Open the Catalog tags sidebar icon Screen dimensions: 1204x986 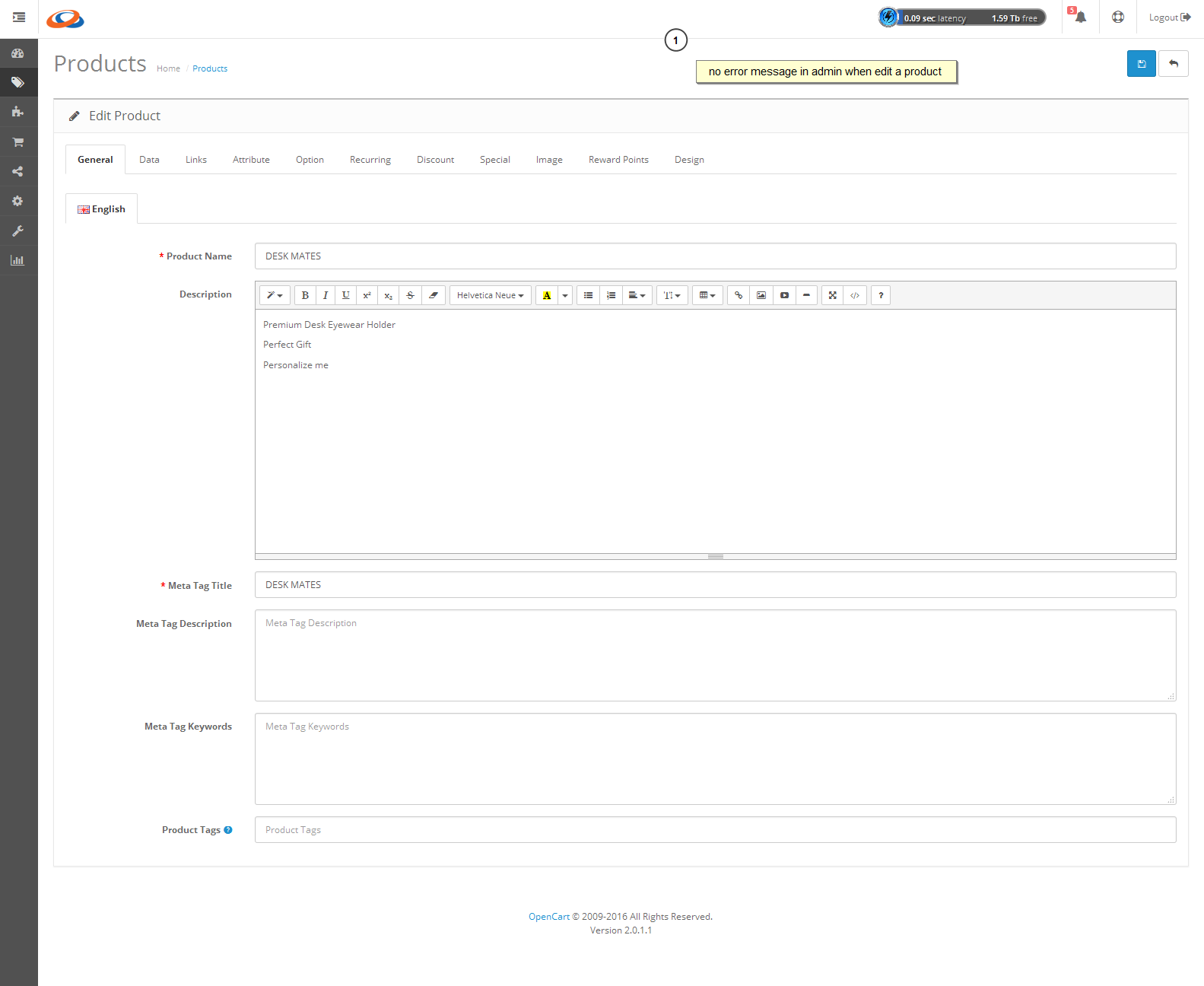click(x=18, y=82)
